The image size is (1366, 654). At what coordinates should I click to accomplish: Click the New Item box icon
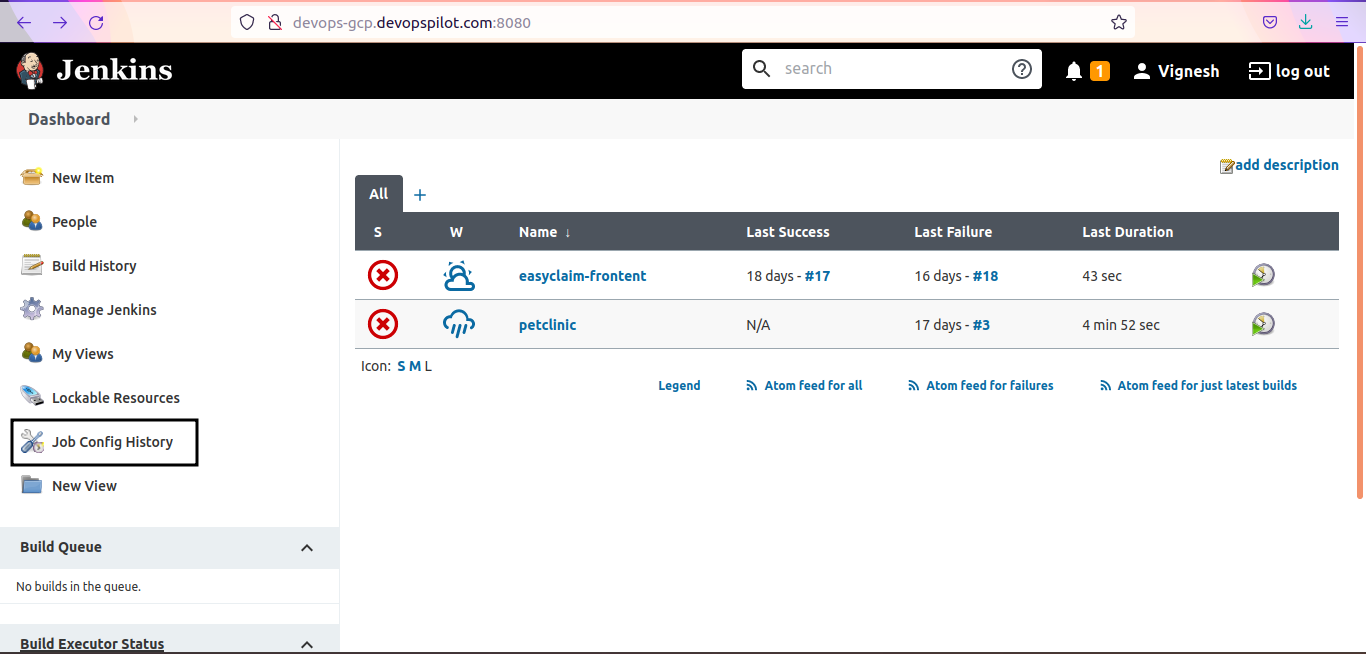coord(32,177)
